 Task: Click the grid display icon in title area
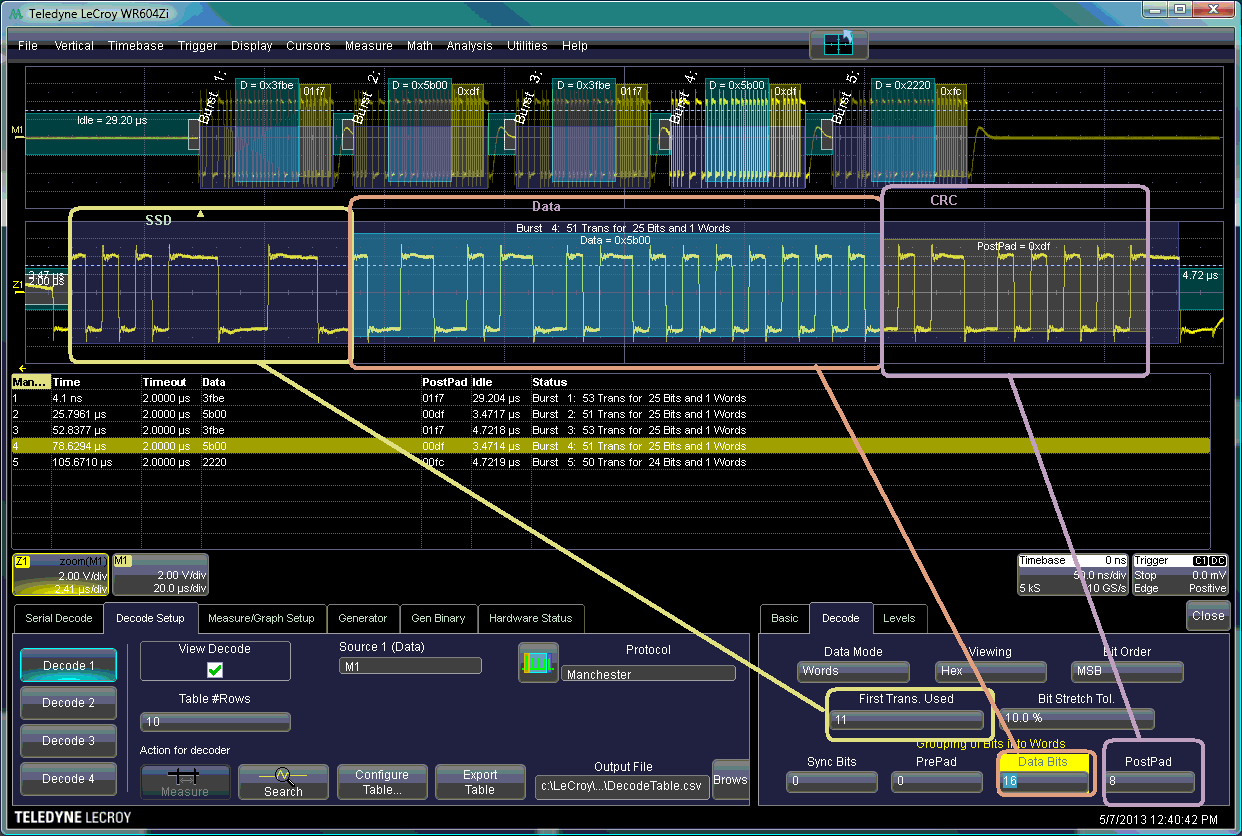[x=838, y=44]
